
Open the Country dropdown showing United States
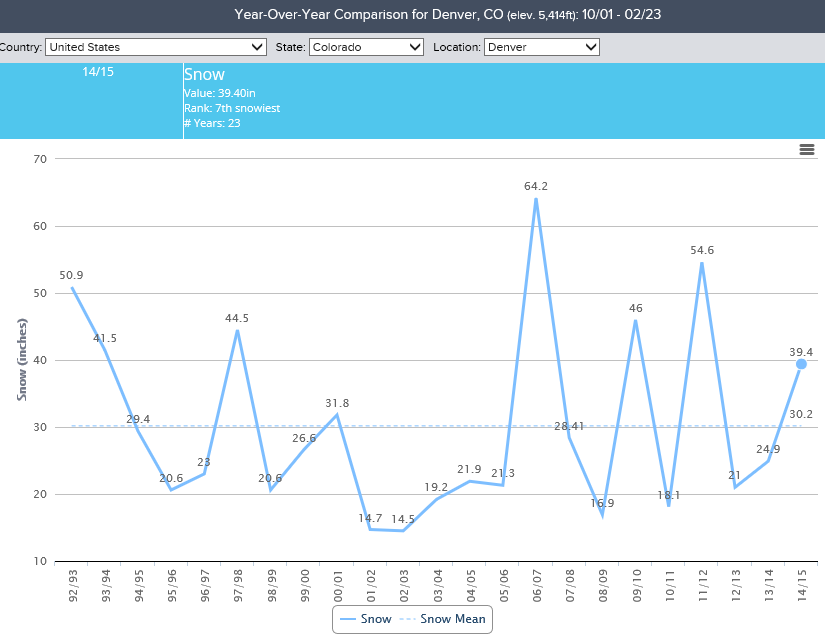point(156,47)
